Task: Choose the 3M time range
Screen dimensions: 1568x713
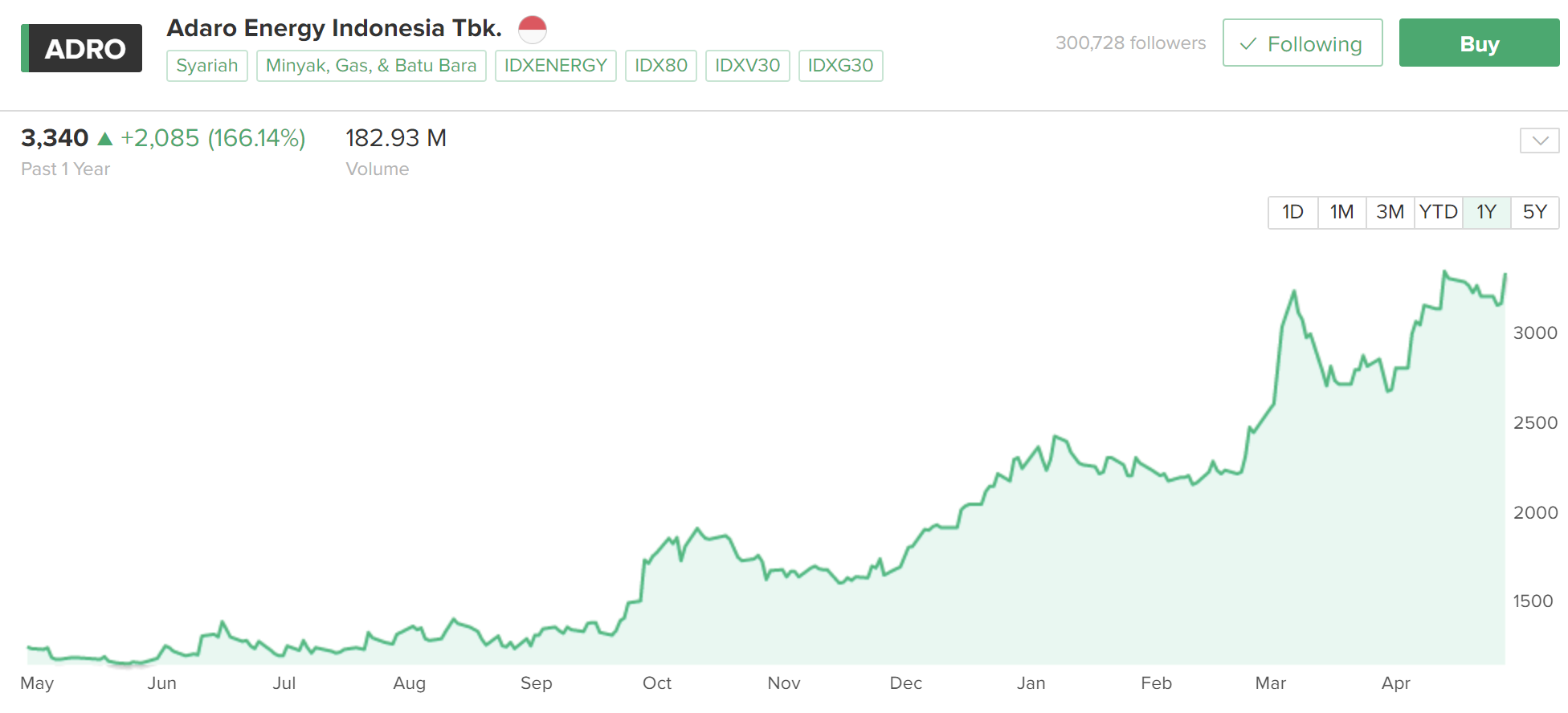Action: [1390, 212]
